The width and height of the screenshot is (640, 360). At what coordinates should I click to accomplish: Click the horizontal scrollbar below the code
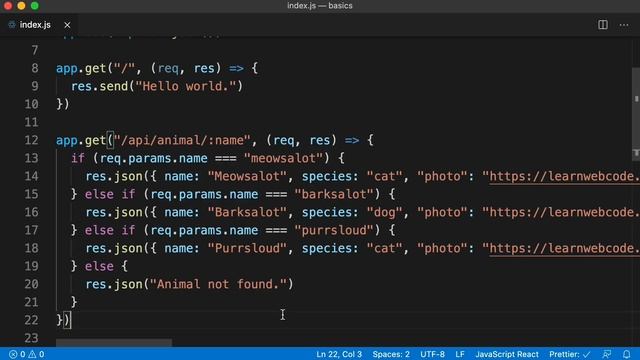114,343
